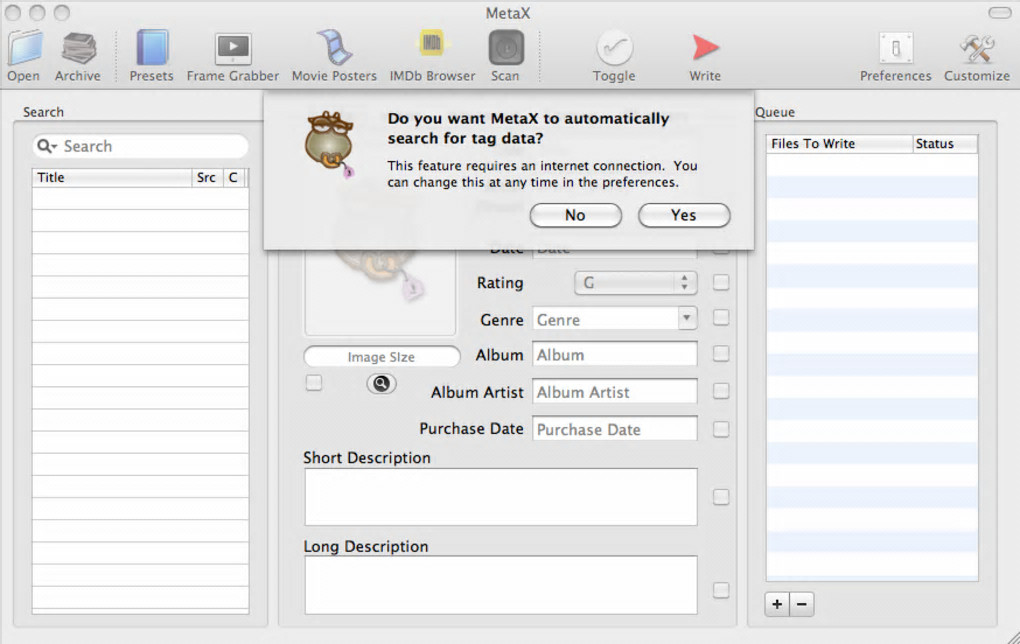This screenshot has height=644, width=1020.
Task: Click the minus button under the queue
Action: click(802, 604)
